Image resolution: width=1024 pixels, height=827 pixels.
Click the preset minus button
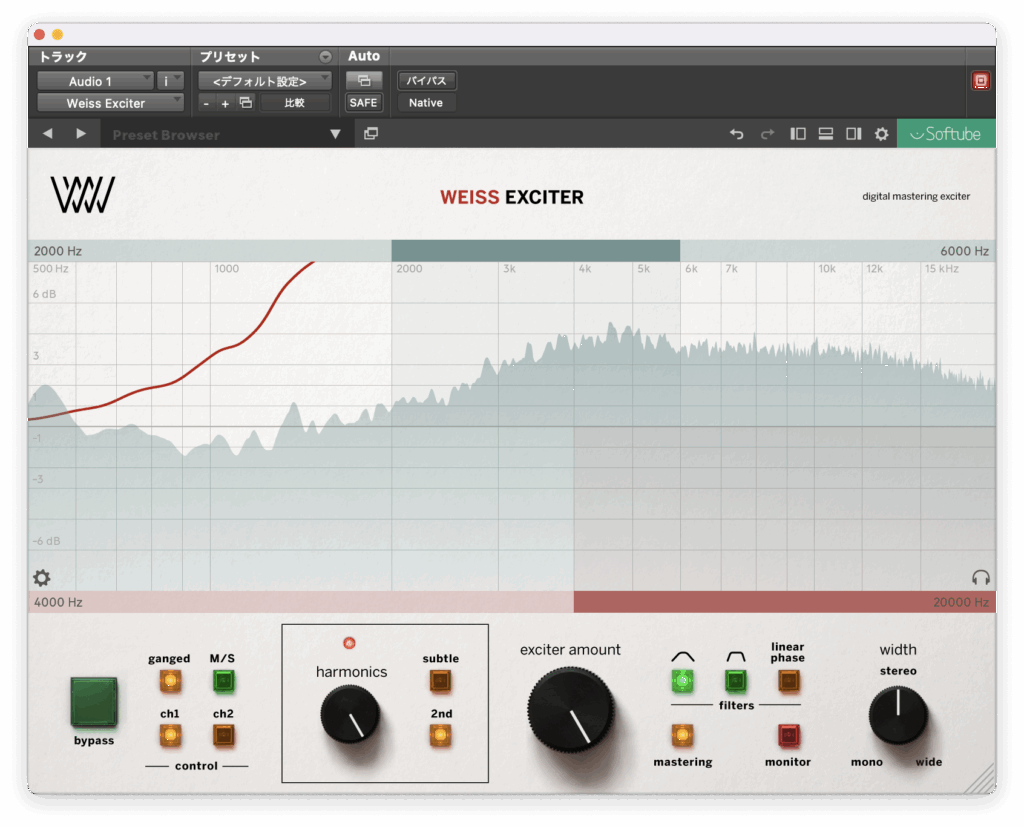[206, 103]
